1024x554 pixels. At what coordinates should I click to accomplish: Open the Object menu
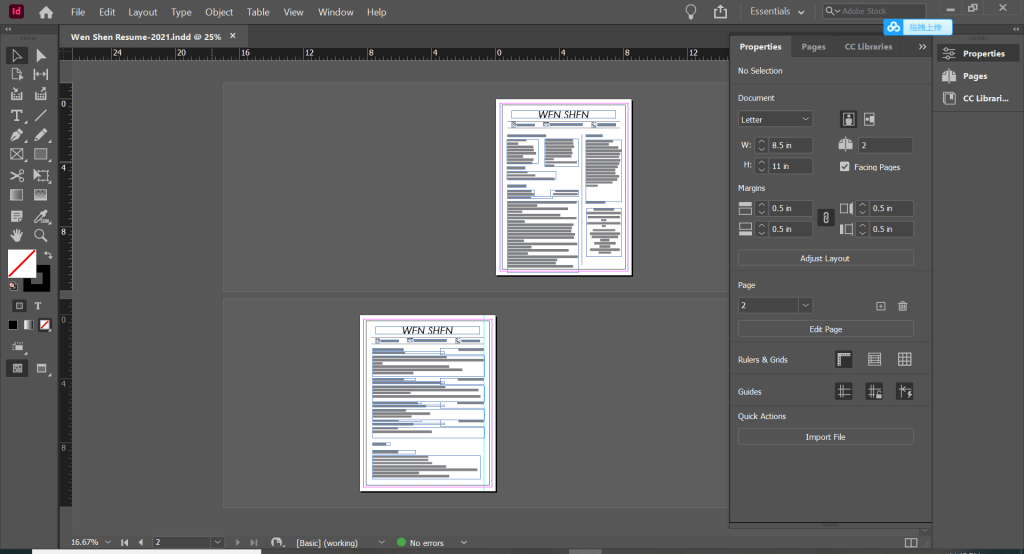219,12
